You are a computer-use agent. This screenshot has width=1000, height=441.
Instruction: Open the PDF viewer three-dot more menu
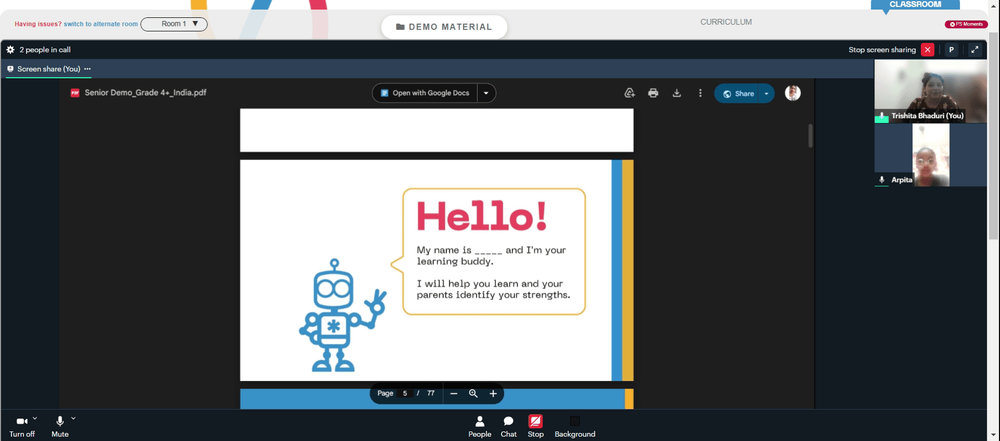click(x=700, y=93)
